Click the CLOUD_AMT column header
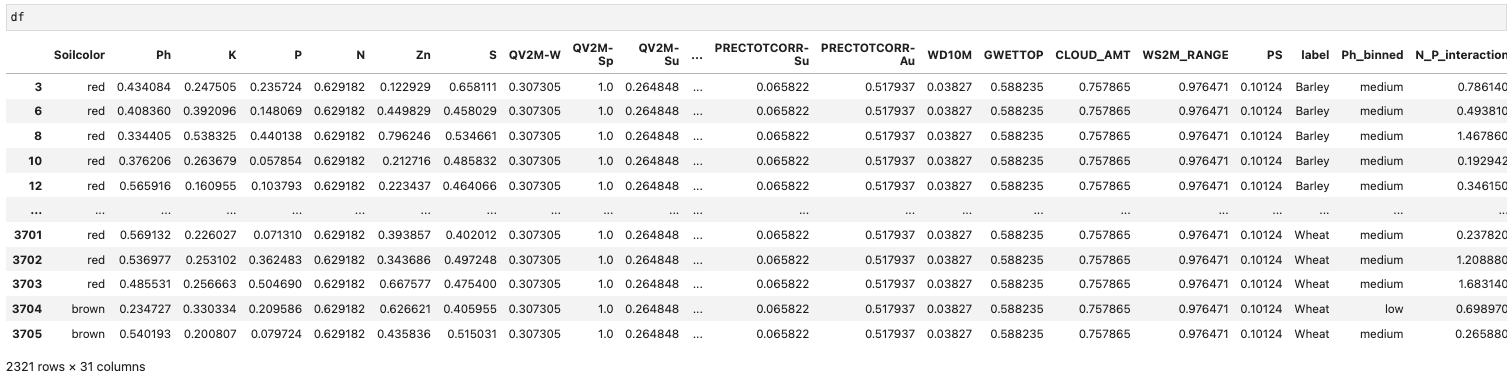Screen dimensions: 1509x384 pyautogui.click(x=1092, y=55)
